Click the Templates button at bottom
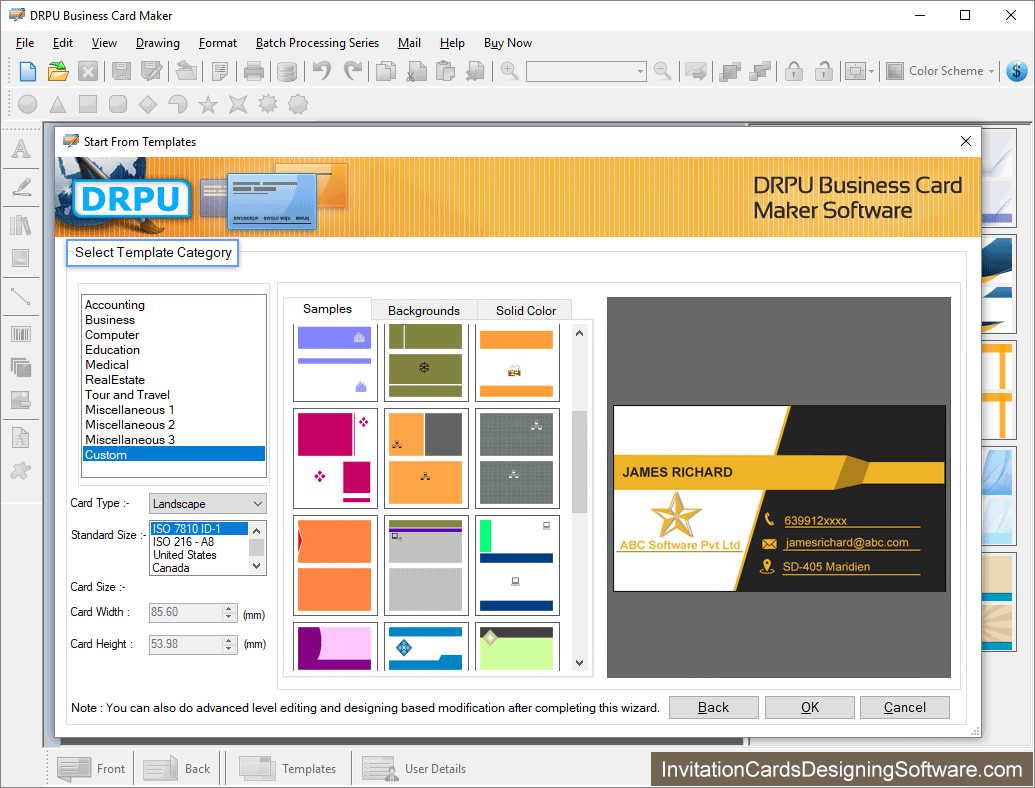Viewport: 1035px width, 788px height. point(287,769)
